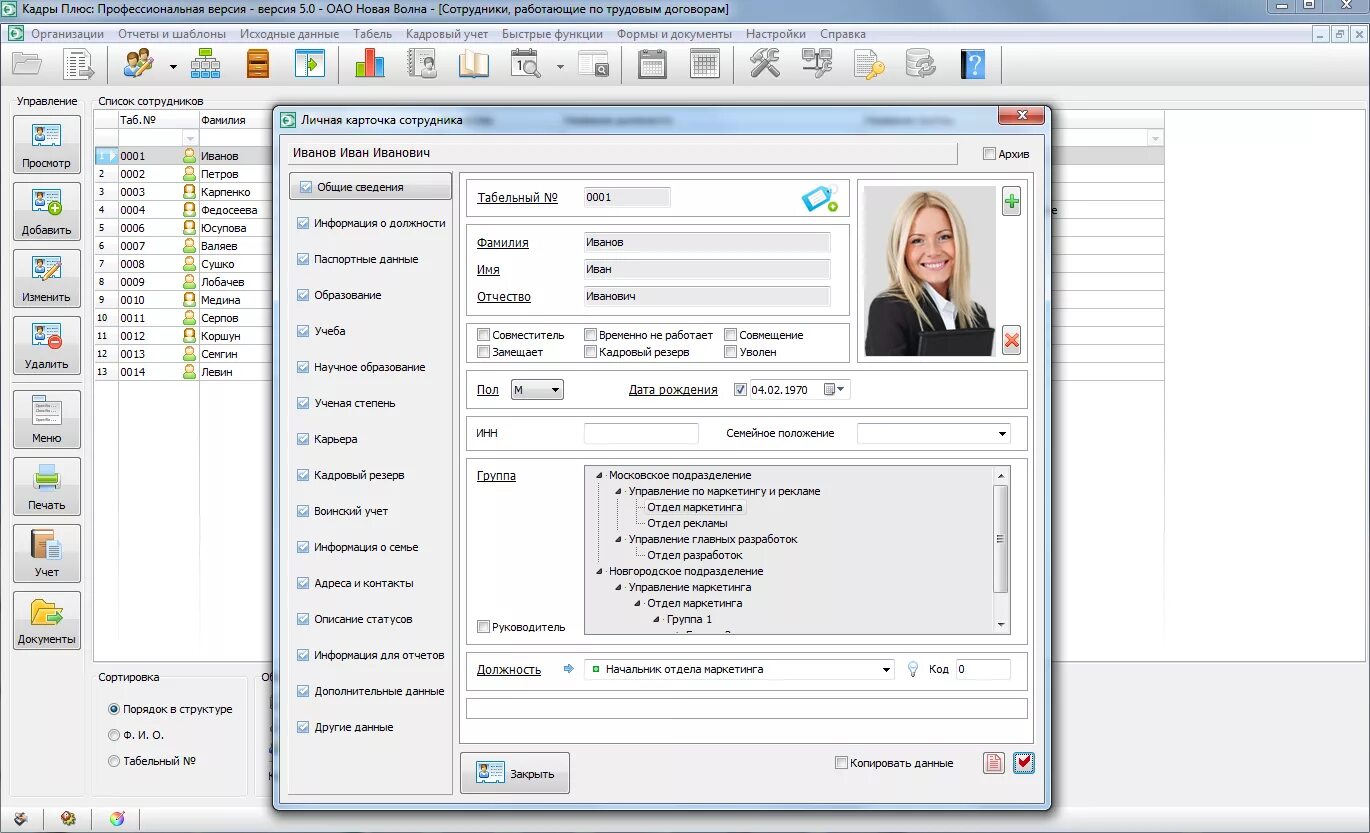Select the Ф. И. О. sorting option
Viewport: 1370px width, 833px height.
coord(113,735)
